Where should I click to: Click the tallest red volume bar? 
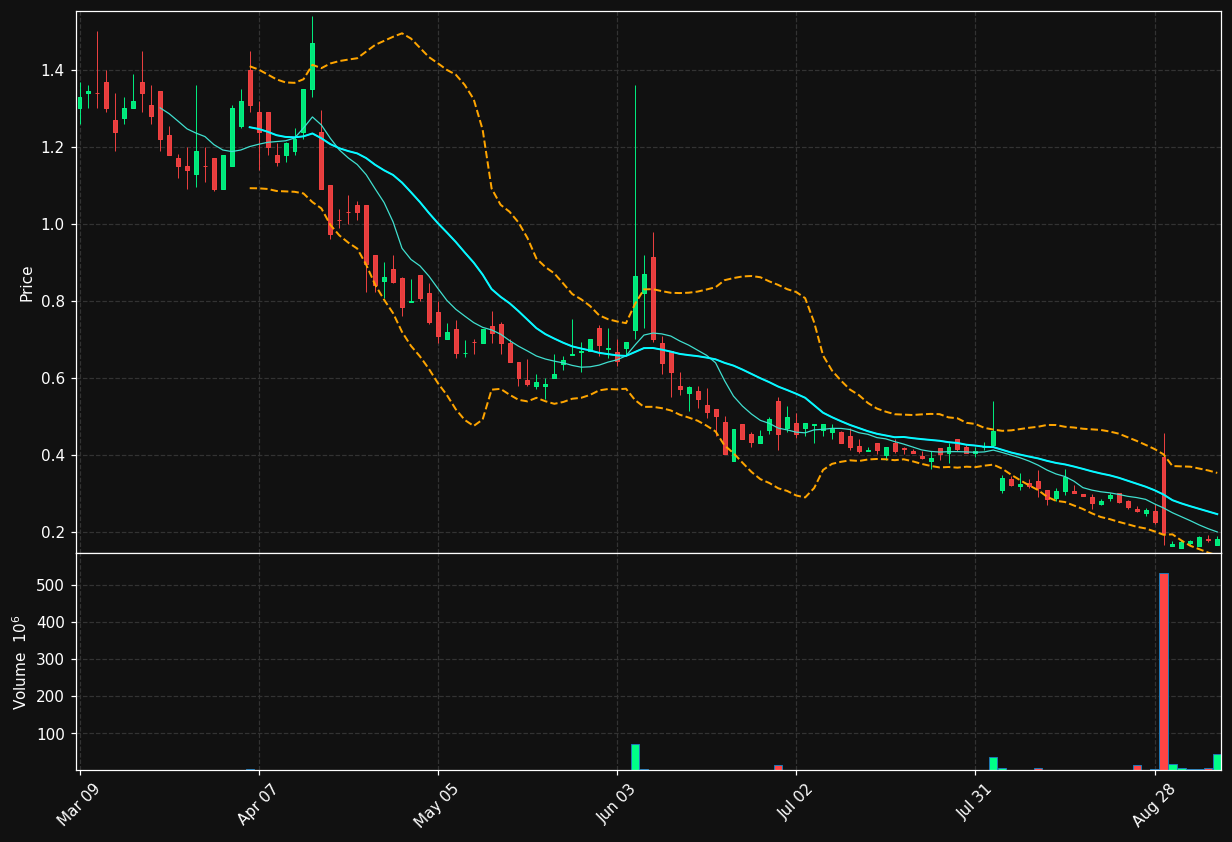[1163, 671]
